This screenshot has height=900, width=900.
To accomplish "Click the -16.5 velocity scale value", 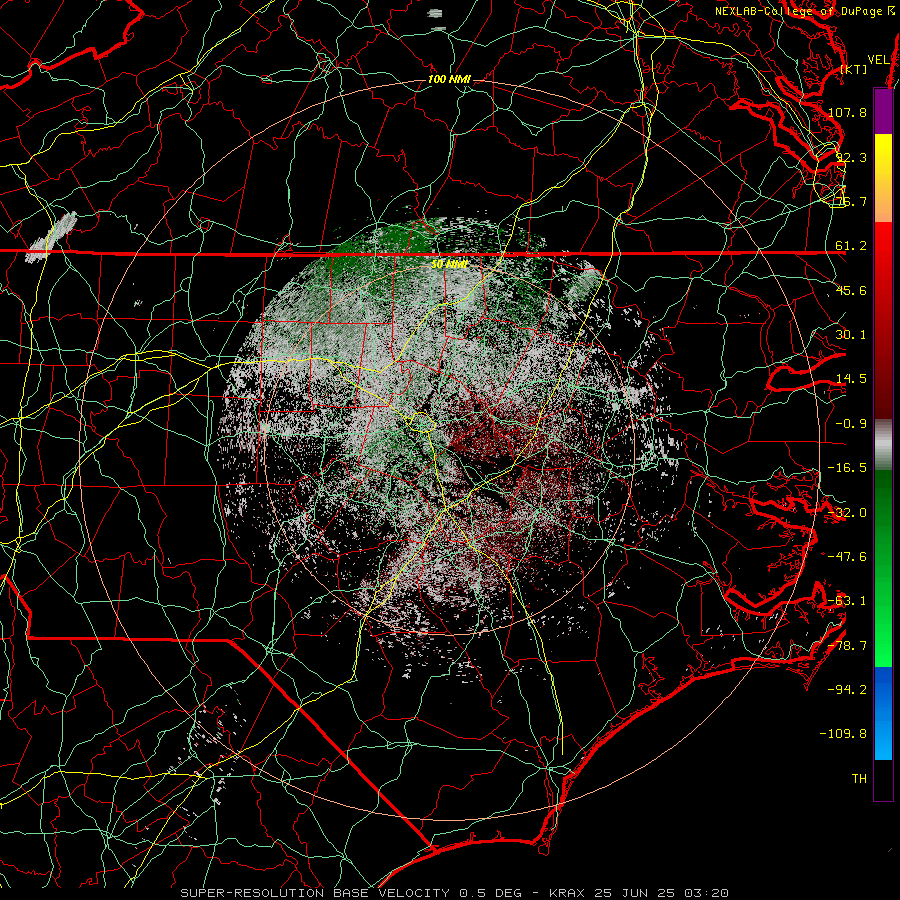I will click(x=847, y=468).
